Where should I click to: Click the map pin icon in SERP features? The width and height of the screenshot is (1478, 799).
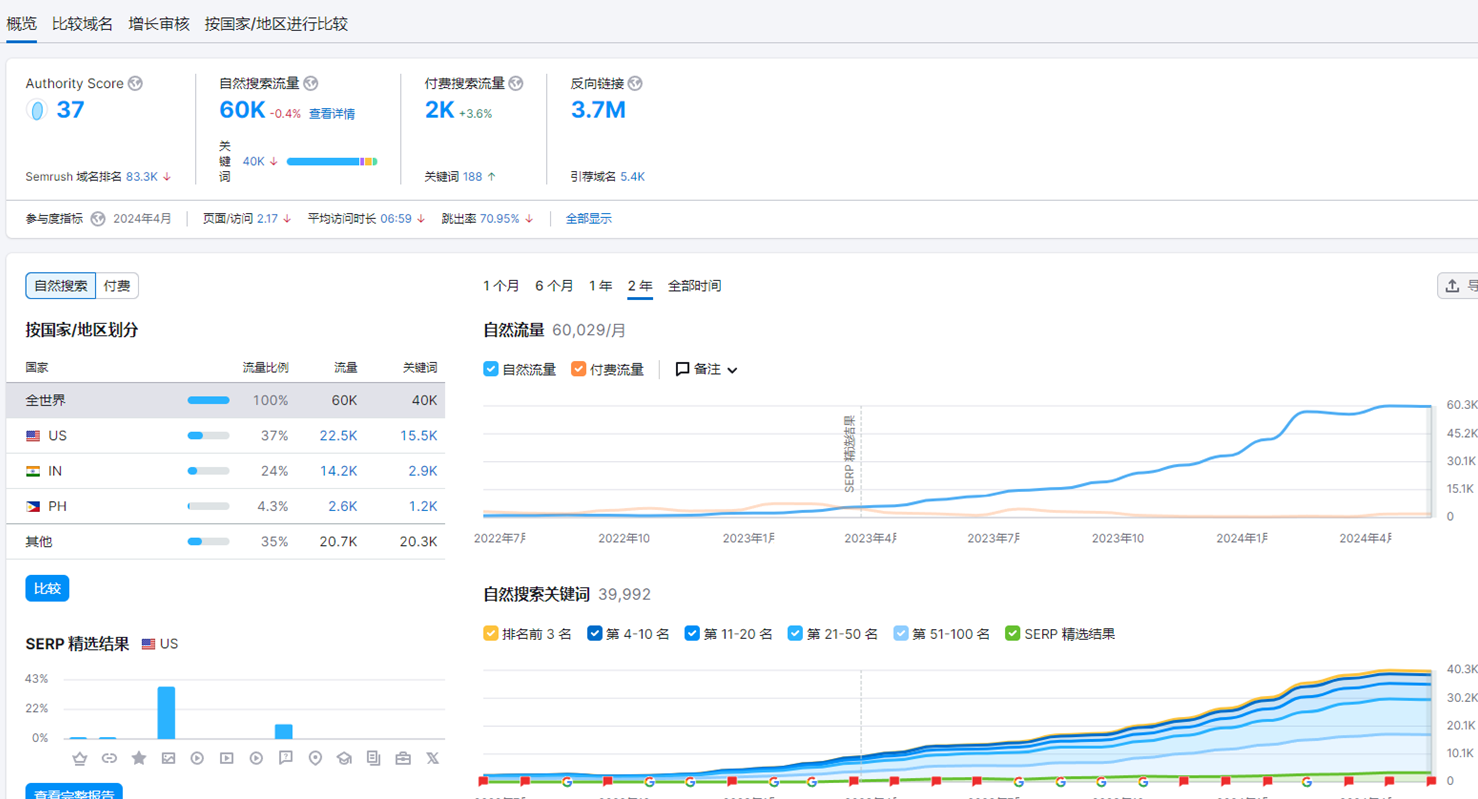(x=315, y=758)
